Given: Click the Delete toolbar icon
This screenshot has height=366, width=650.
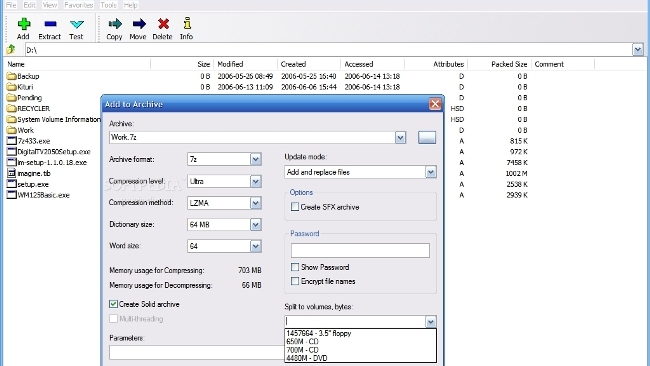Looking at the screenshot, I should 163,24.
